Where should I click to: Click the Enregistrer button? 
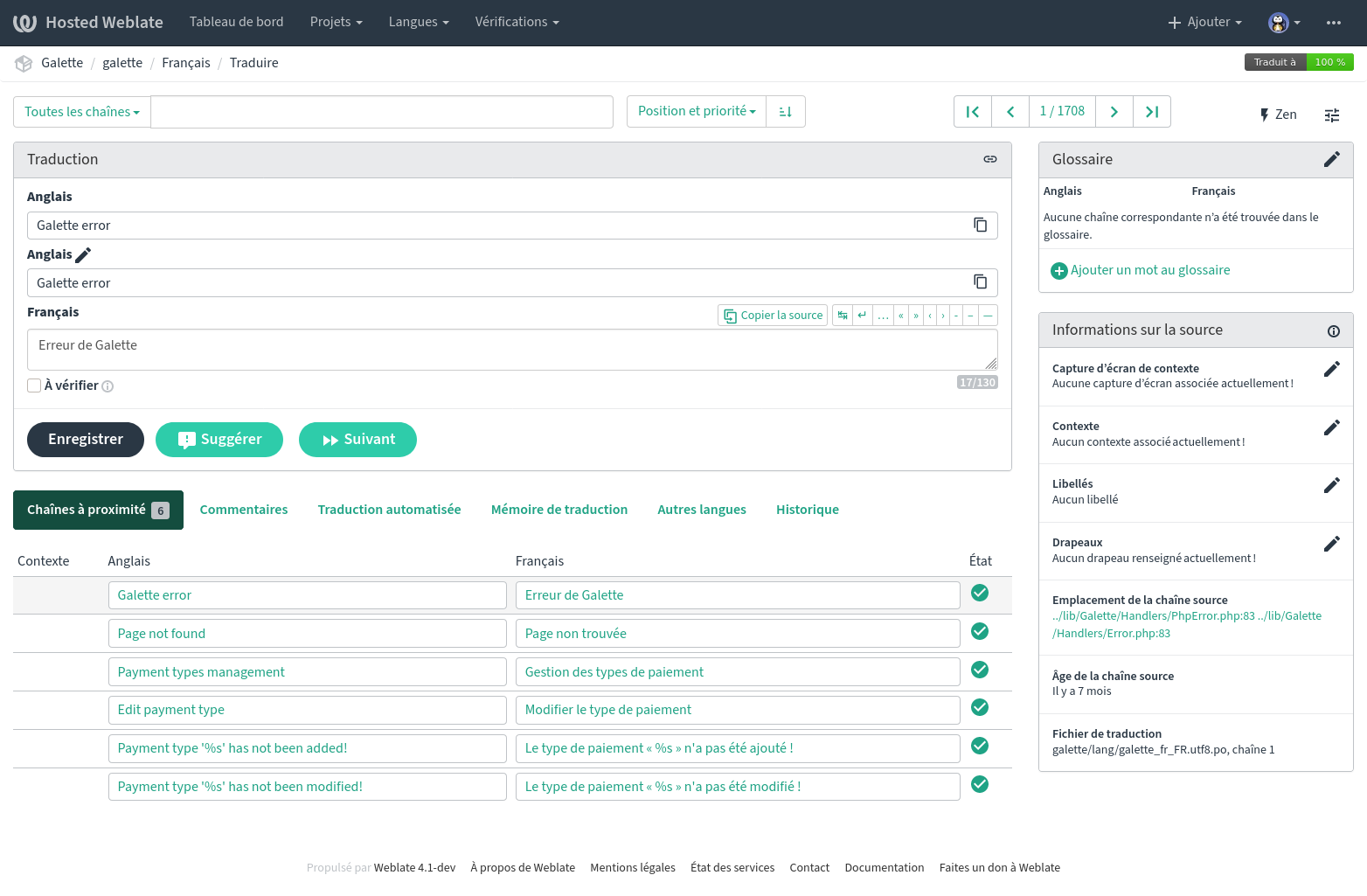(86, 440)
